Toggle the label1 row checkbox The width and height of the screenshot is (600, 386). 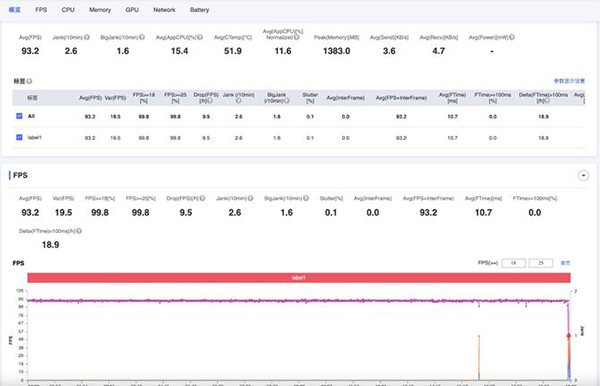pos(19,137)
